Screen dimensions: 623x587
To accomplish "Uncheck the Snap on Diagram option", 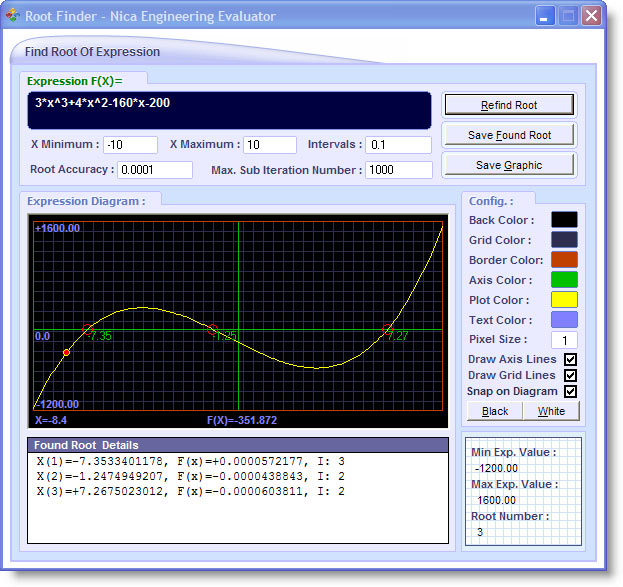I will (571, 391).
